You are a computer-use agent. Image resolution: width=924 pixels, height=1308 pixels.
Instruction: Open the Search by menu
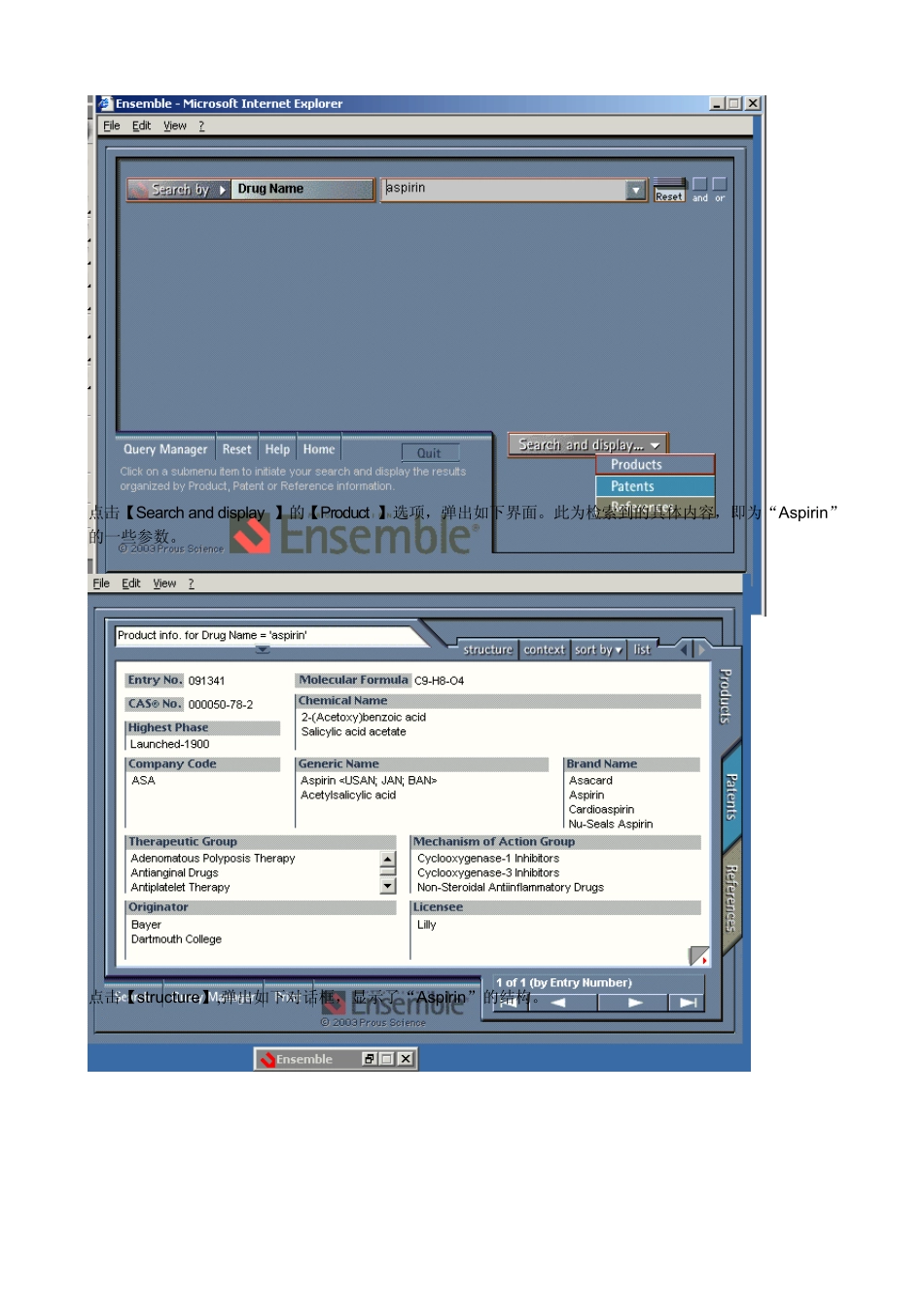click(x=179, y=190)
